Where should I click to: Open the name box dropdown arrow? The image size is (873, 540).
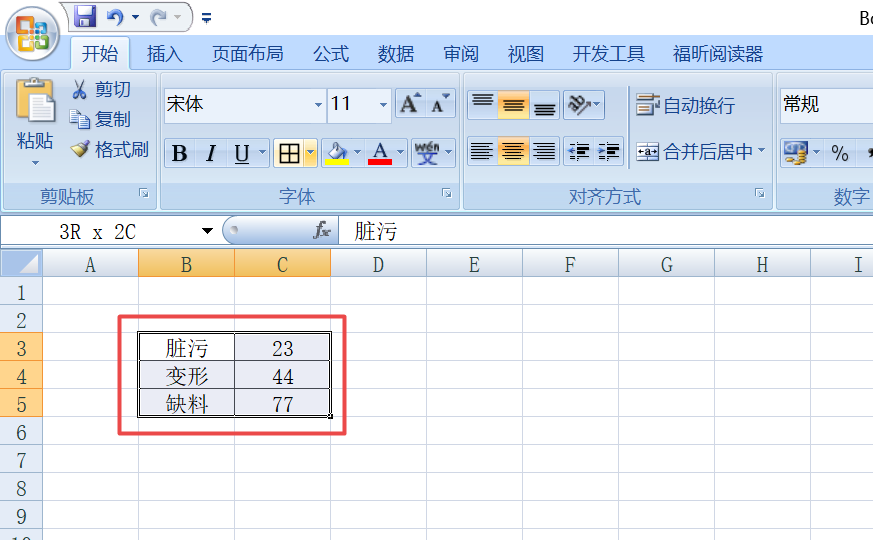(207, 231)
